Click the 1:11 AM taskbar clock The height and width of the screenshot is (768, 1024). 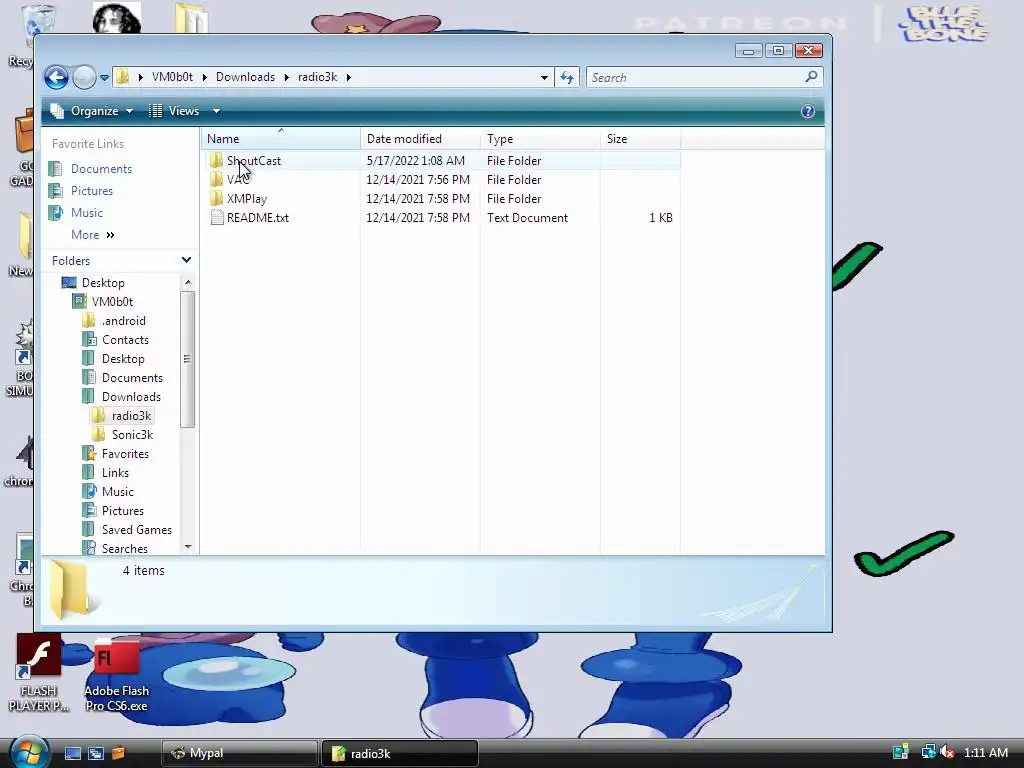point(986,752)
